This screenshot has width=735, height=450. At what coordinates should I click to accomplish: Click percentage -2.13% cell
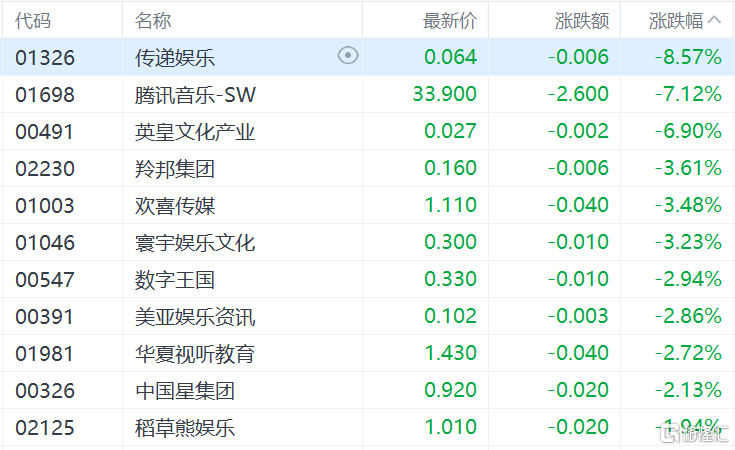pos(688,390)
